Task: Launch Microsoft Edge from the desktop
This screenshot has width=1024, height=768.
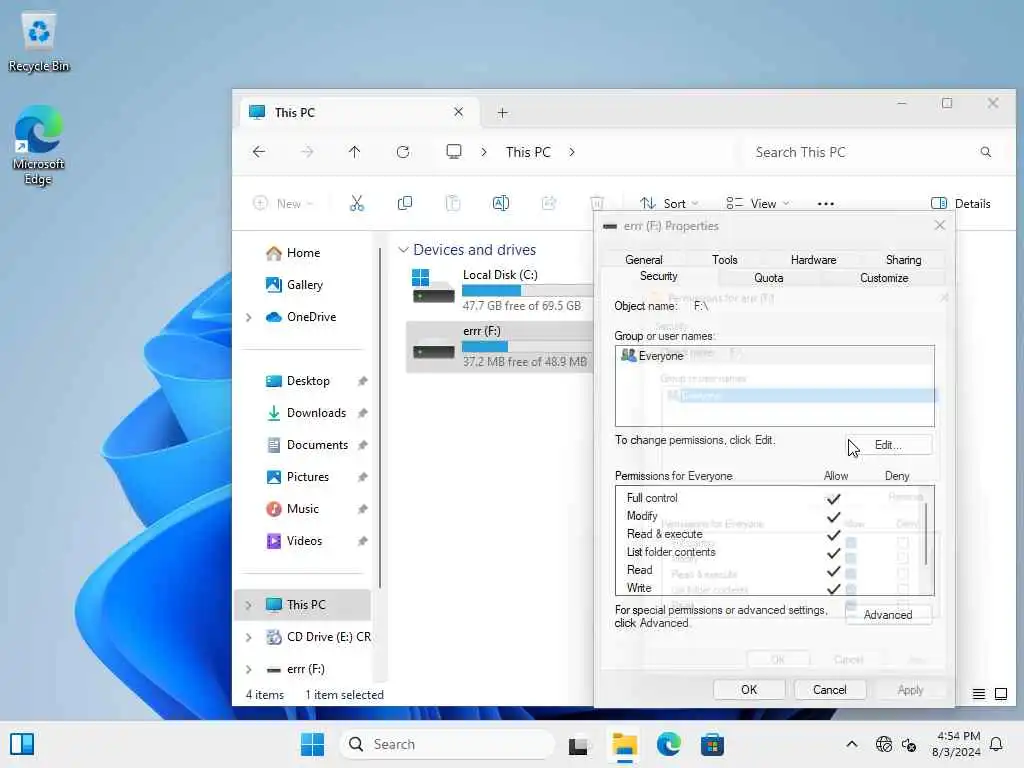Action: click(x=39, y=145)
